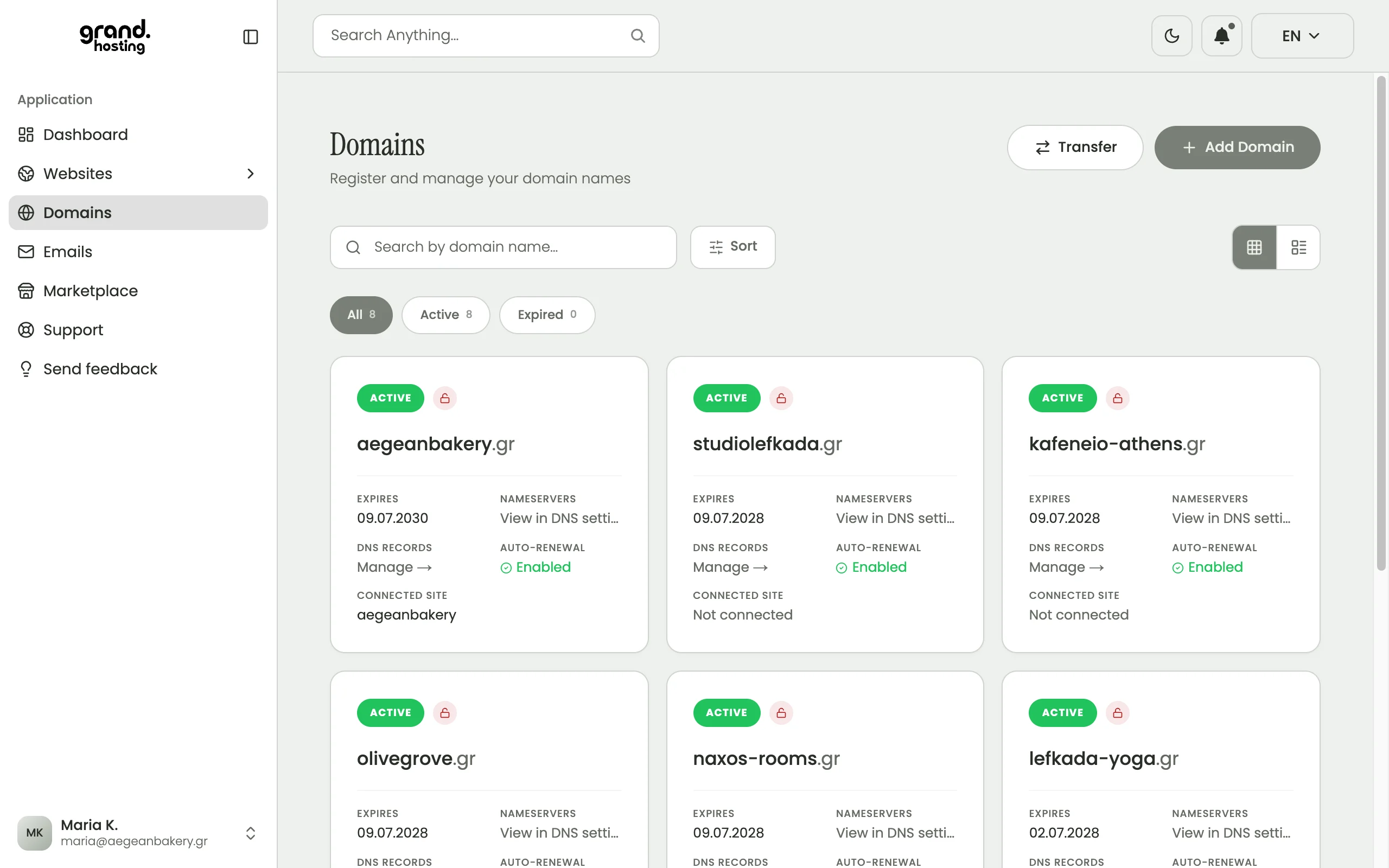
Task: Click the MK avatar
Action: click(x=34, y=833)
